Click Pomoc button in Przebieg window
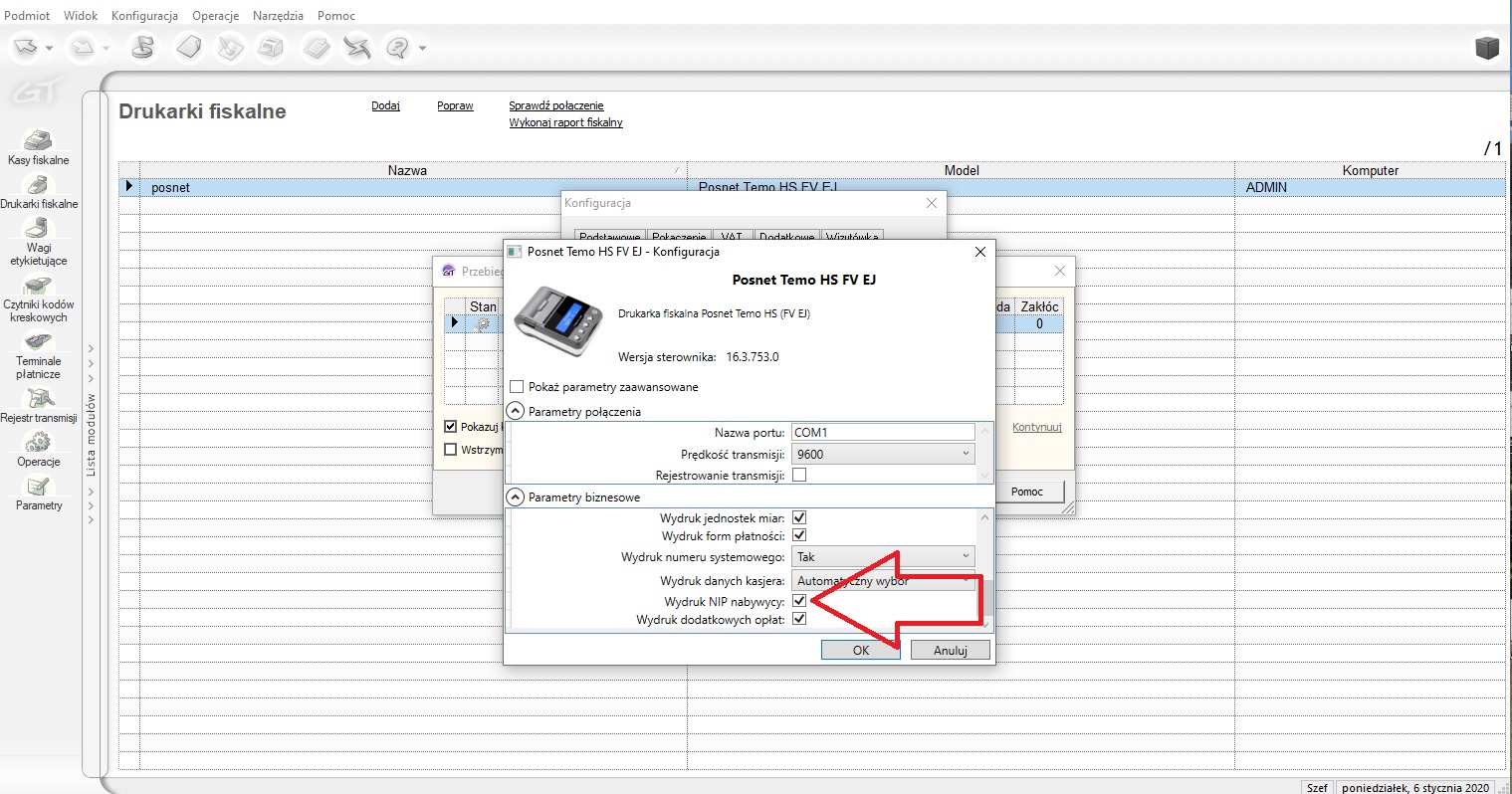 (x=1027, y=492)
